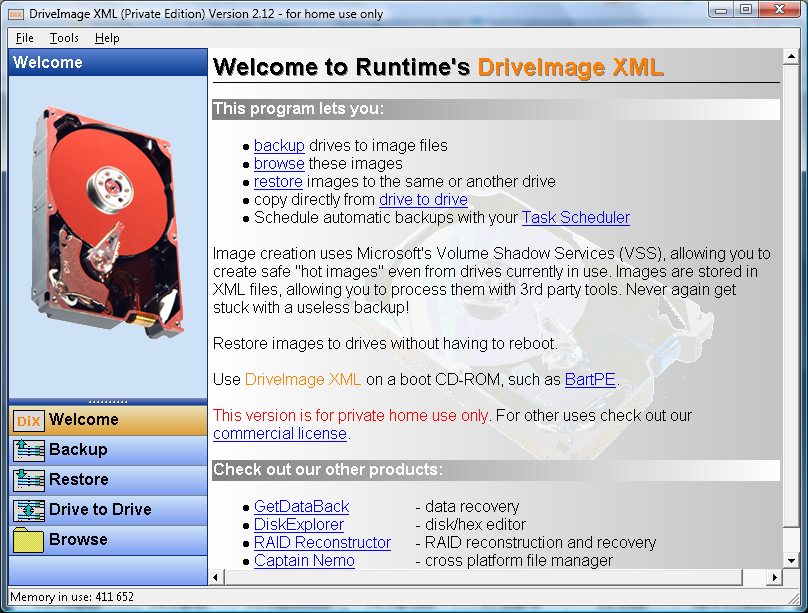Click the horizontal scrollbar left arrow
The width and height of the screenshot is (808, 613).
point(216,577)
